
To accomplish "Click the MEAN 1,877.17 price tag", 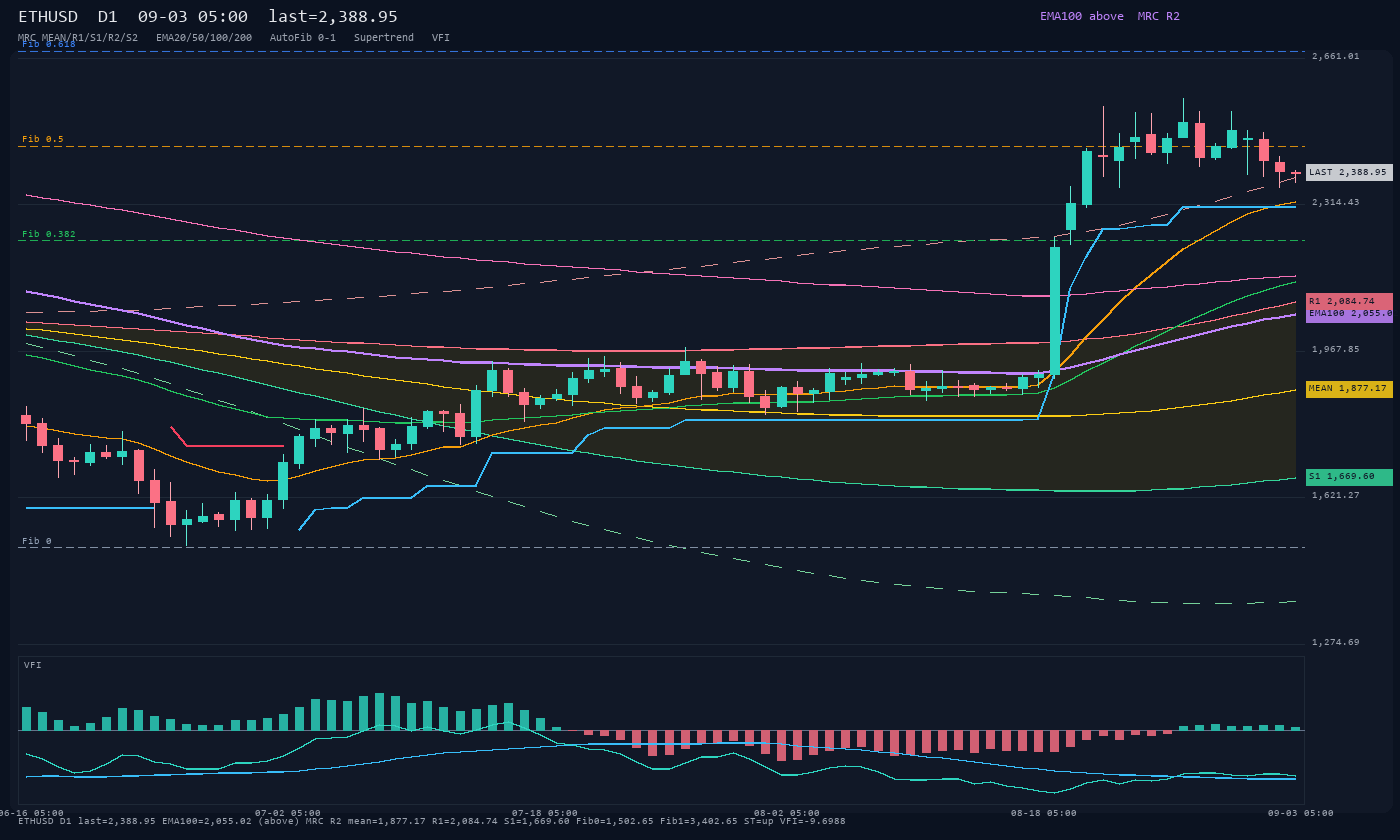I will [1349, 389].
